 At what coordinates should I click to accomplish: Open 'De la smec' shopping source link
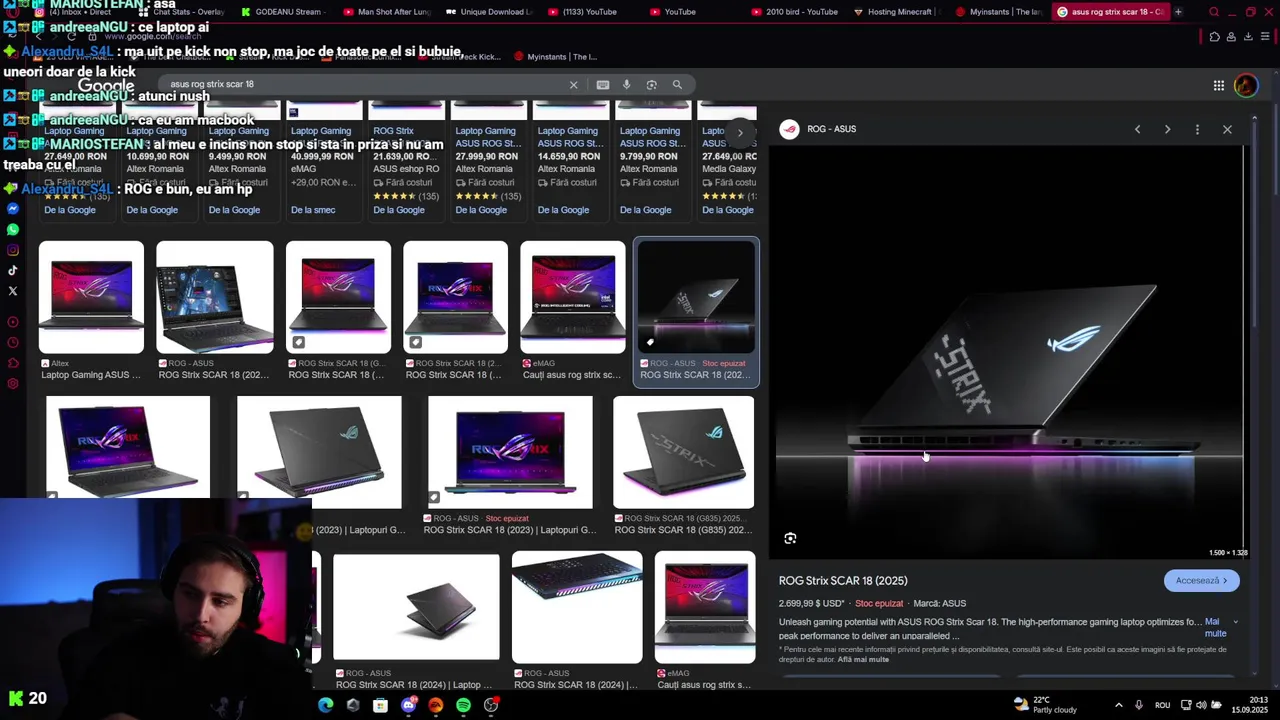coord(313,210)
